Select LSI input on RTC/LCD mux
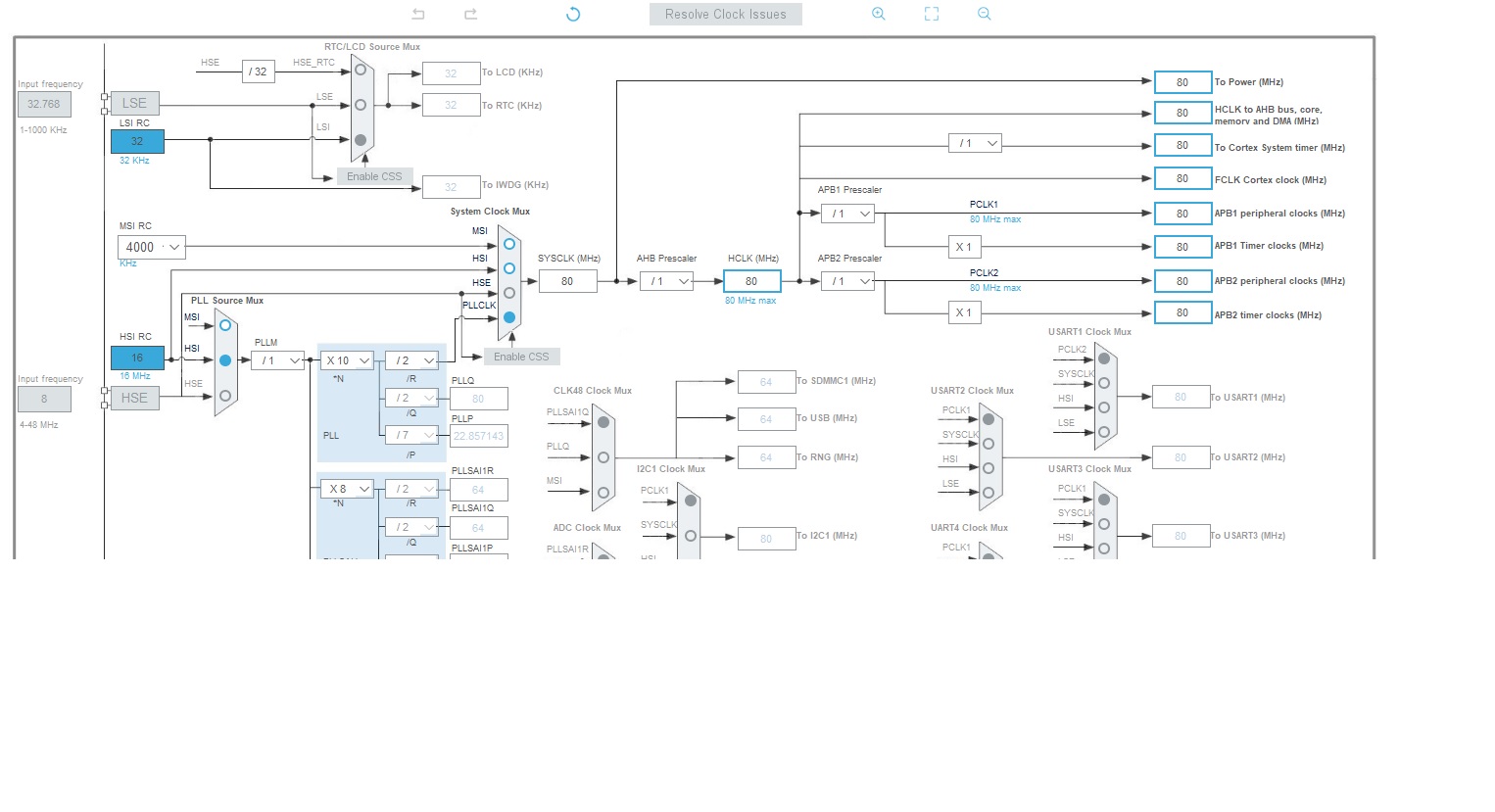The image size is (1495, 812). click(x=361, y=140)
